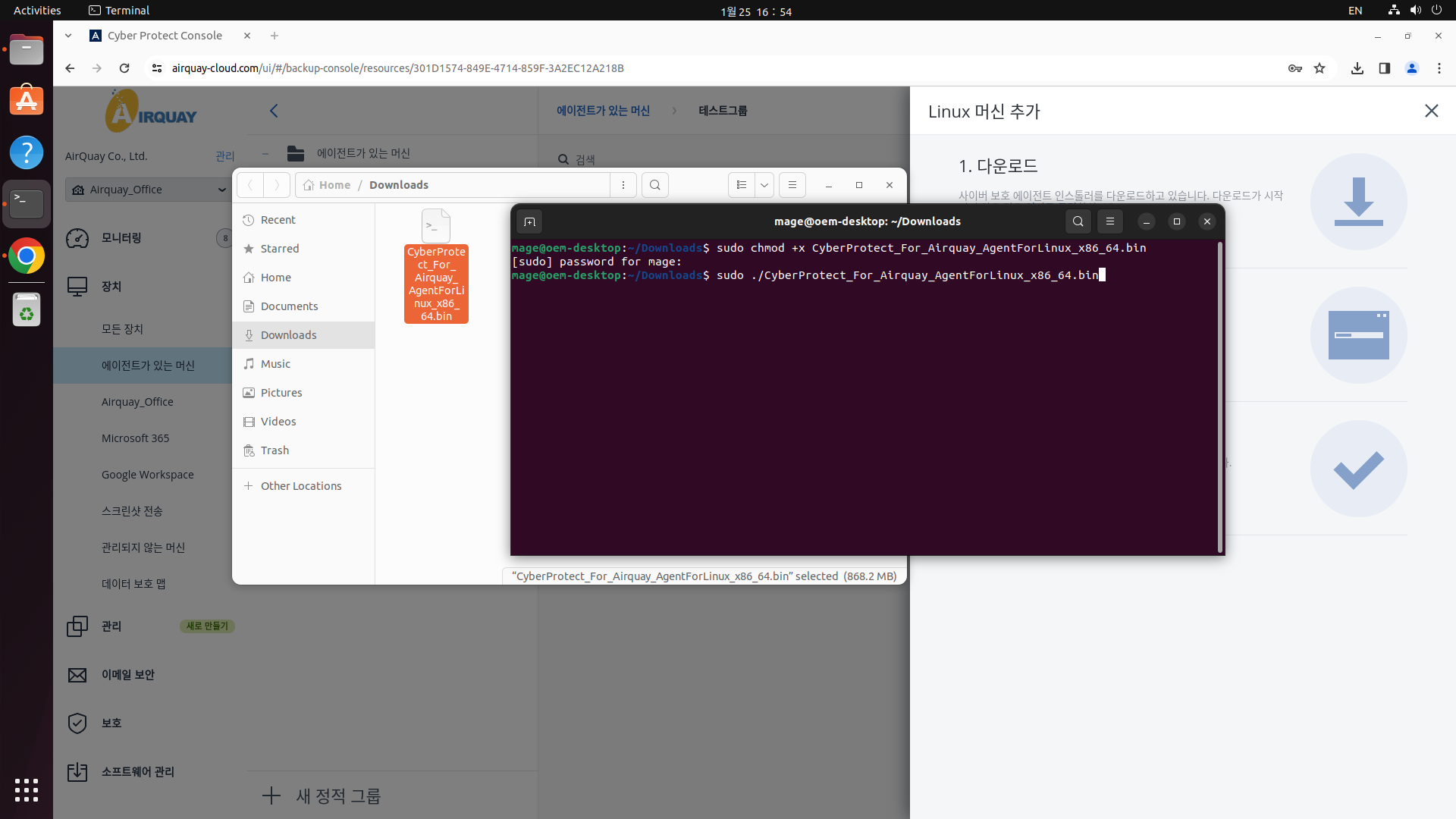Click file manager search icon
Screen dimensions: 1456x819
[x=655, y=185]
